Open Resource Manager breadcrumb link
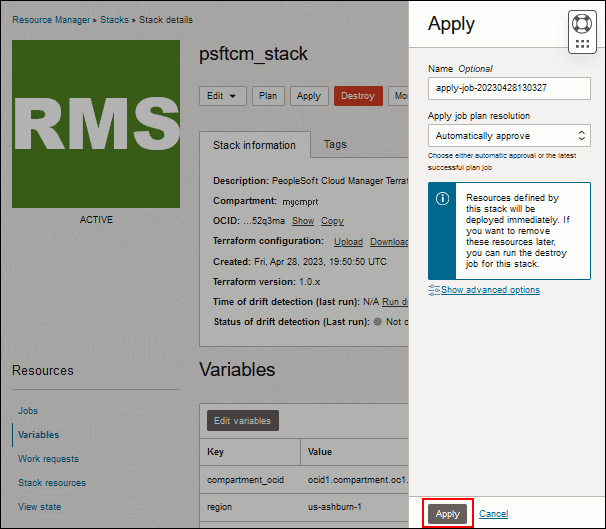The width and height of the screenshot is (606, 529). coord(51,20)
